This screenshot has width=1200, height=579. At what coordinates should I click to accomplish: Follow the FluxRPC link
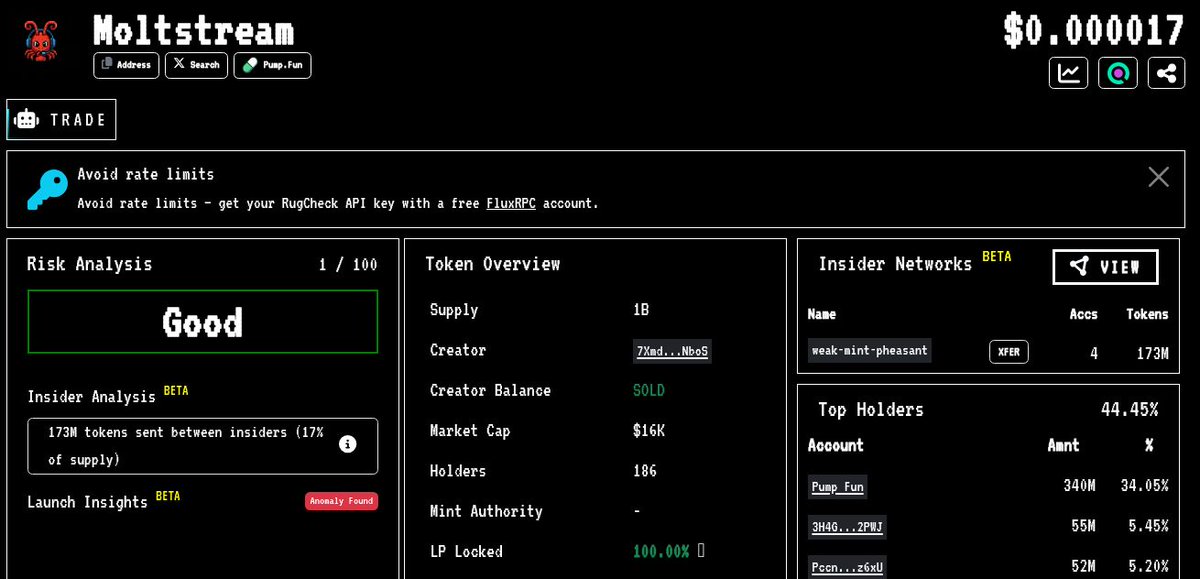pyautogui.click(x=511, y=203)
